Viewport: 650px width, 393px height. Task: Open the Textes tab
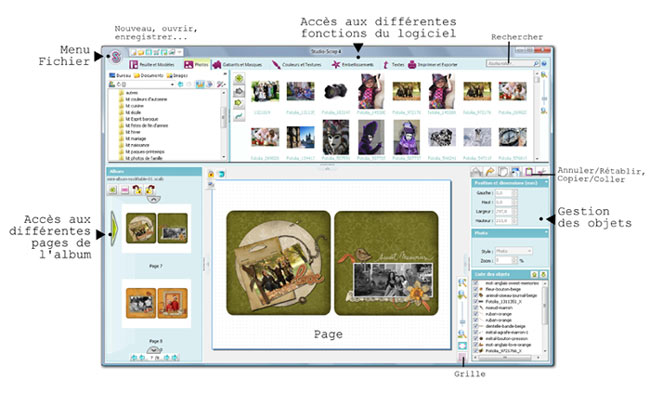393,65
